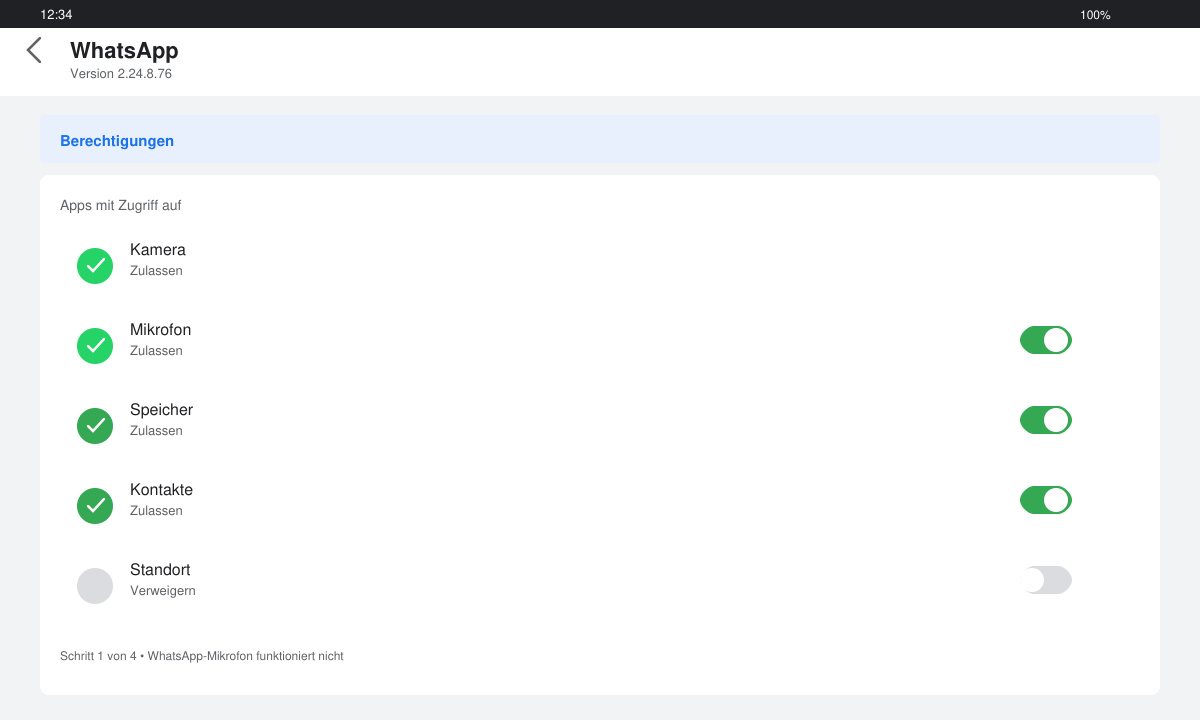Select the Standort permission label
Screen dimensions: 1200x720
(x=160, y=570)
